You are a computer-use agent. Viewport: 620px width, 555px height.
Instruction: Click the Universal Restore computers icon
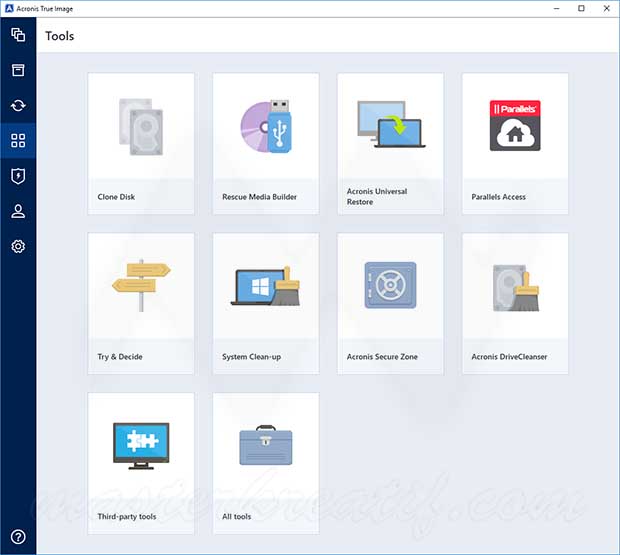click(391, 124)
